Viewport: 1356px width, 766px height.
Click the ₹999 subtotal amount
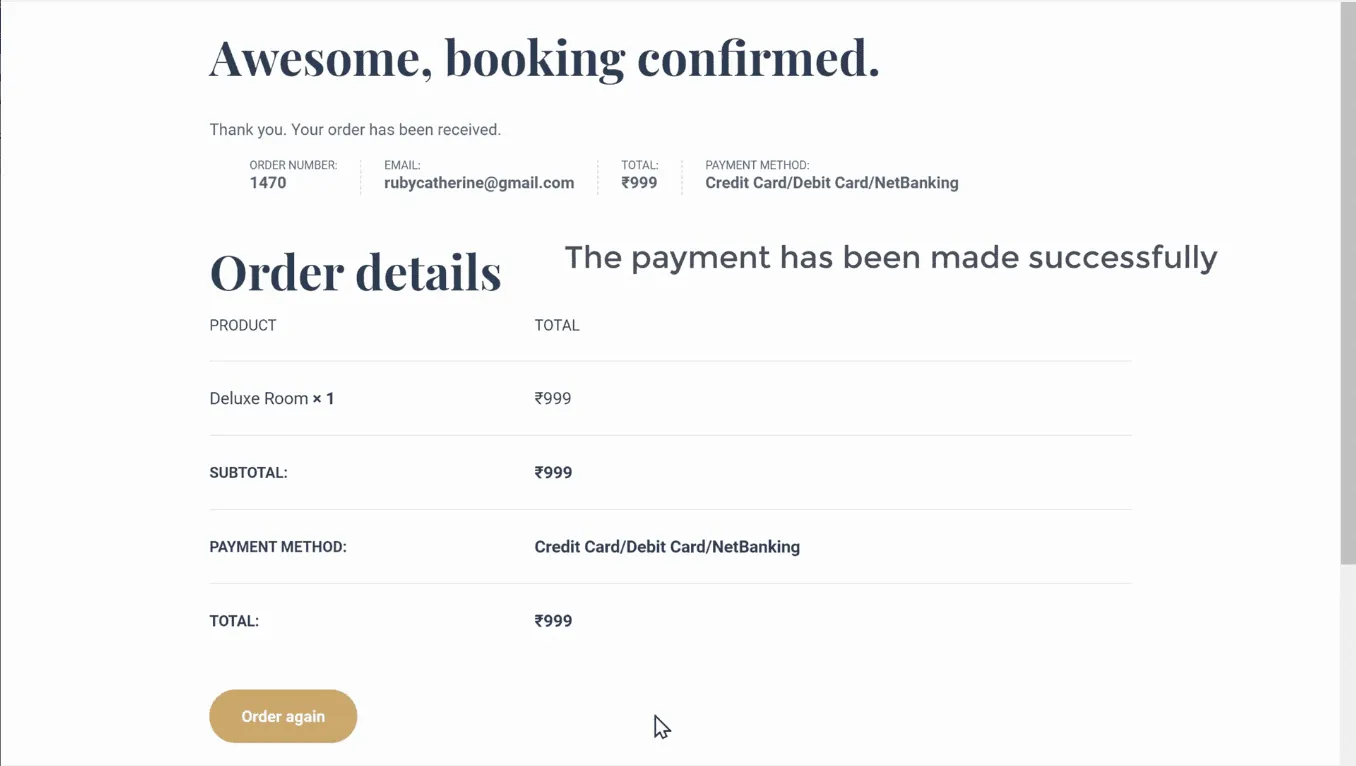[553, 473]
